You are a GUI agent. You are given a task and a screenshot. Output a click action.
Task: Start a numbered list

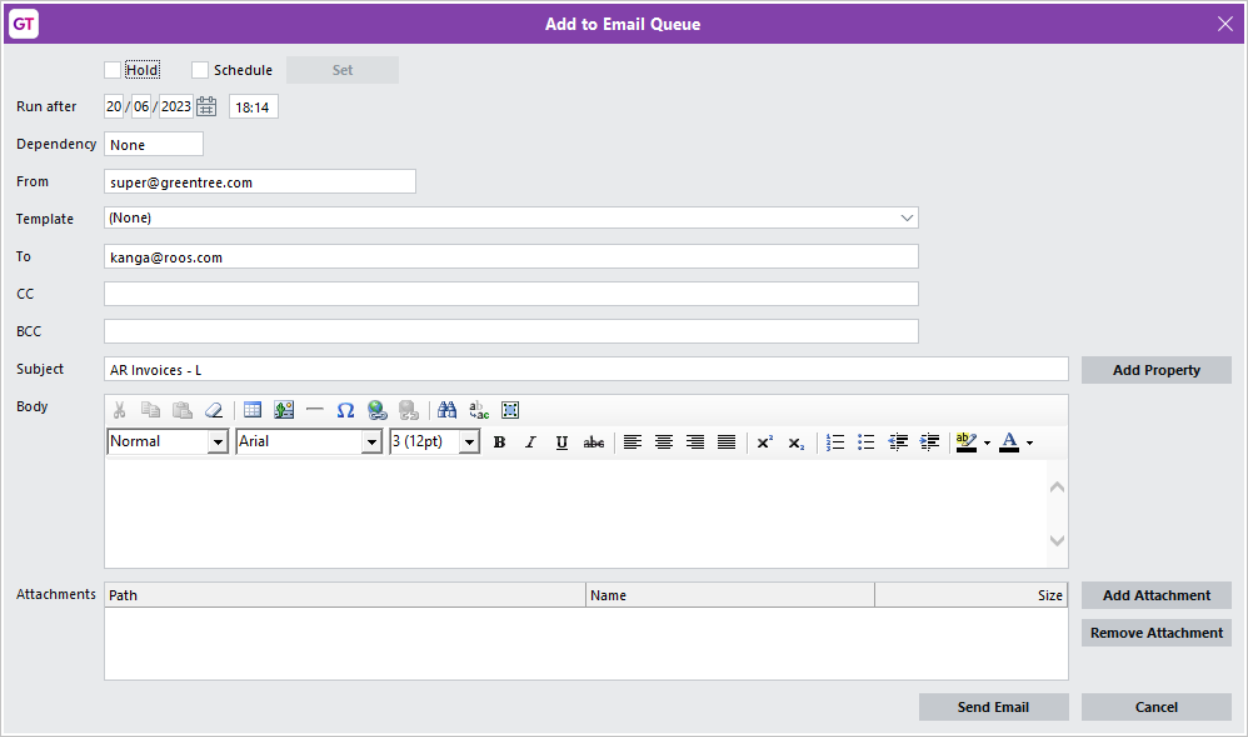click(836, 442)
